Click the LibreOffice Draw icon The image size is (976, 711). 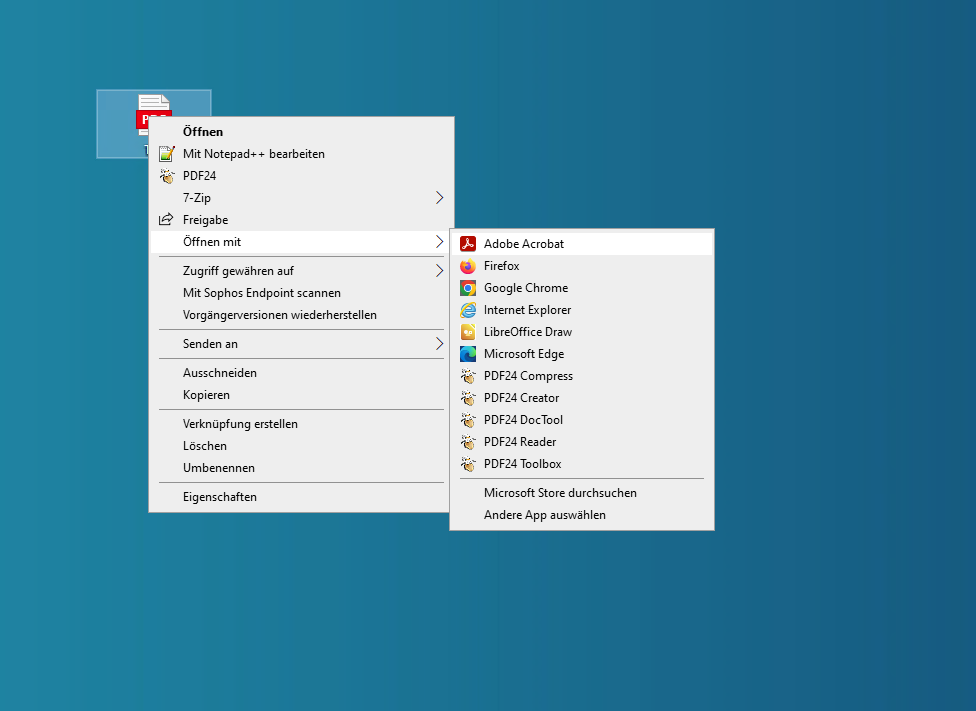click(467, 332)
